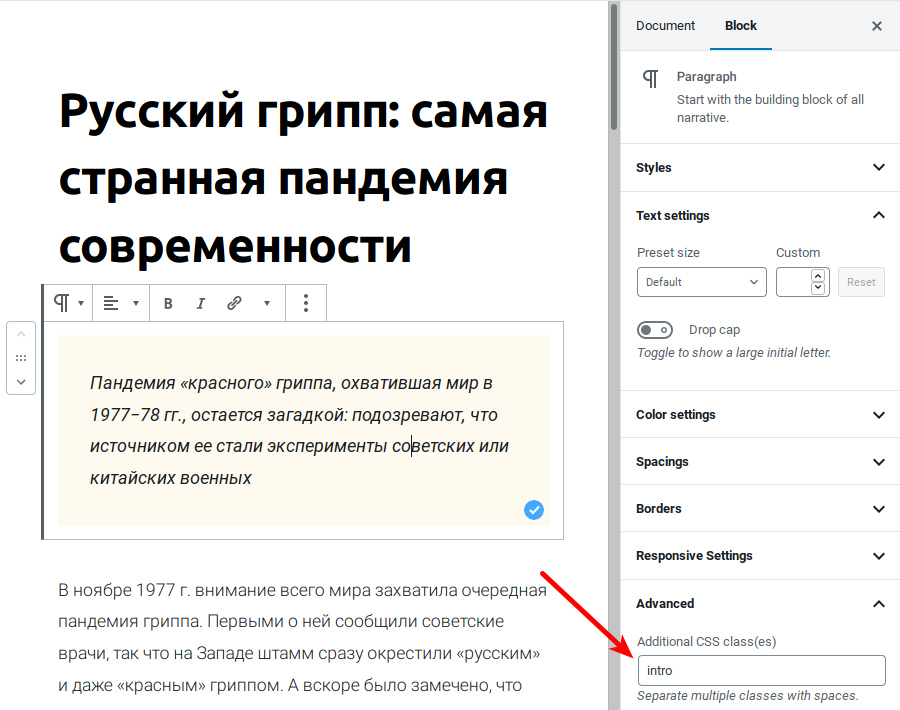
Task: Click the Reset font size button
Action: tap(861, 282)
